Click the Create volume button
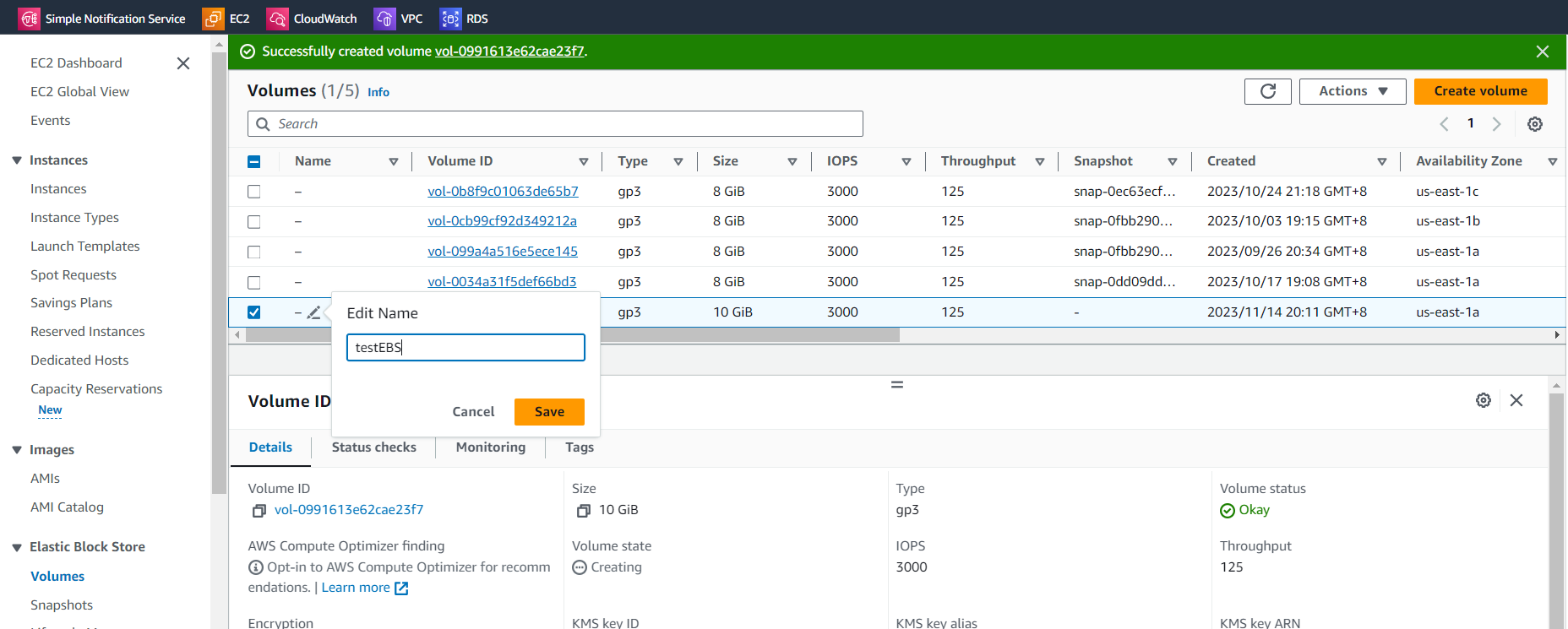Screen dimensions: 1568x629 point(1480,91)
